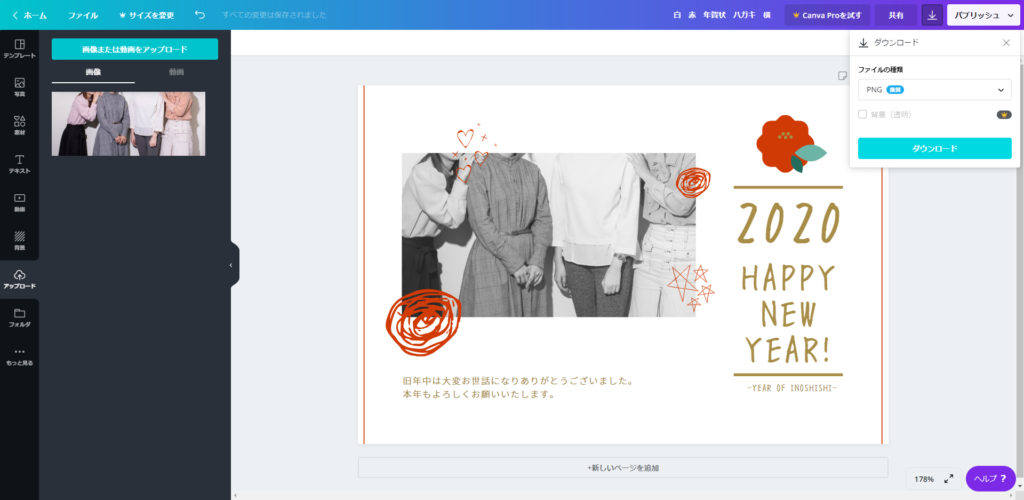Image resolution: width=1024 pixels, height=500 pixels.
Task: Open the 背景 (Background) sidebar panel
Action: (x=19, y=239)
